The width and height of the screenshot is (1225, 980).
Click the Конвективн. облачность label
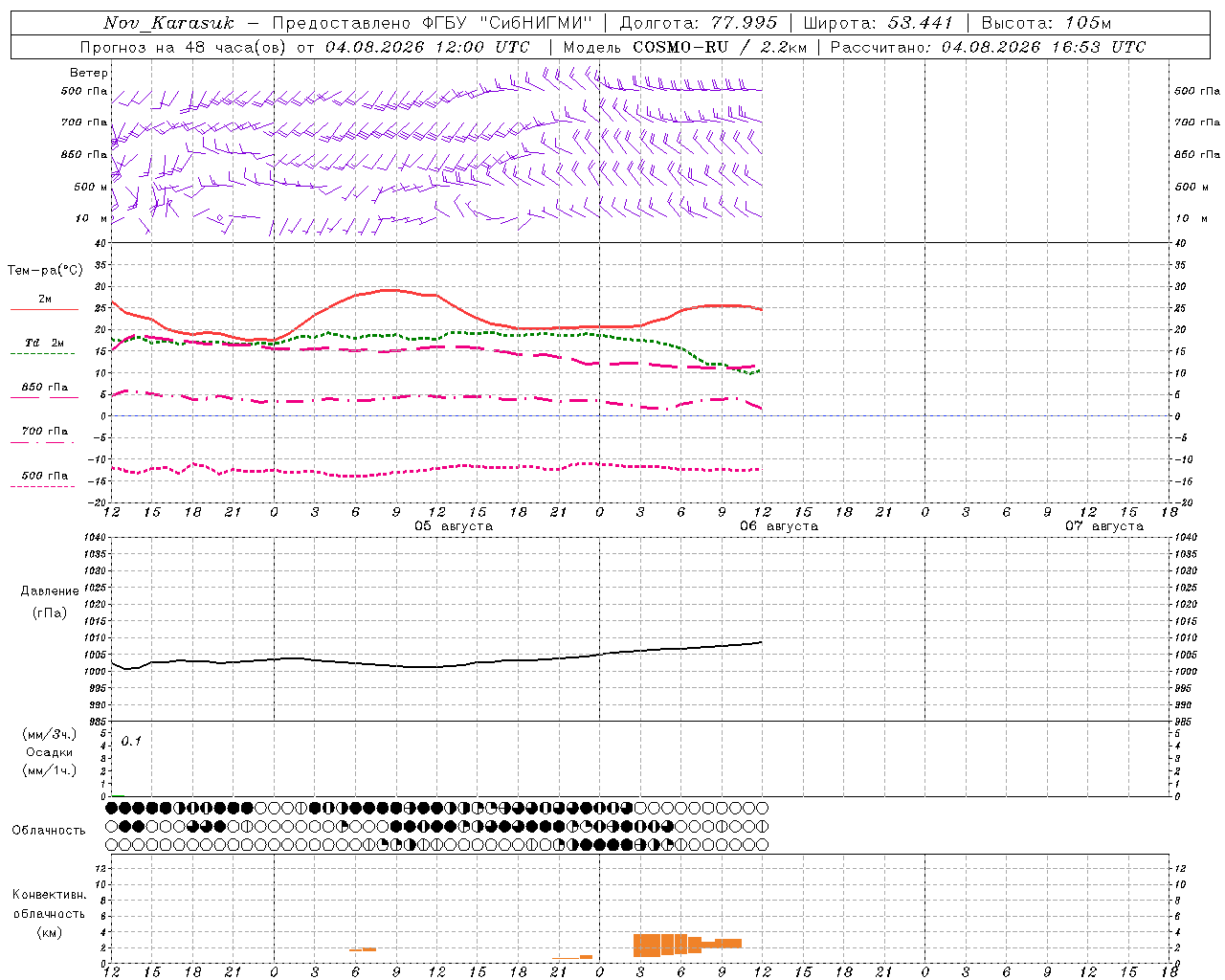click(x=49, y=913)
